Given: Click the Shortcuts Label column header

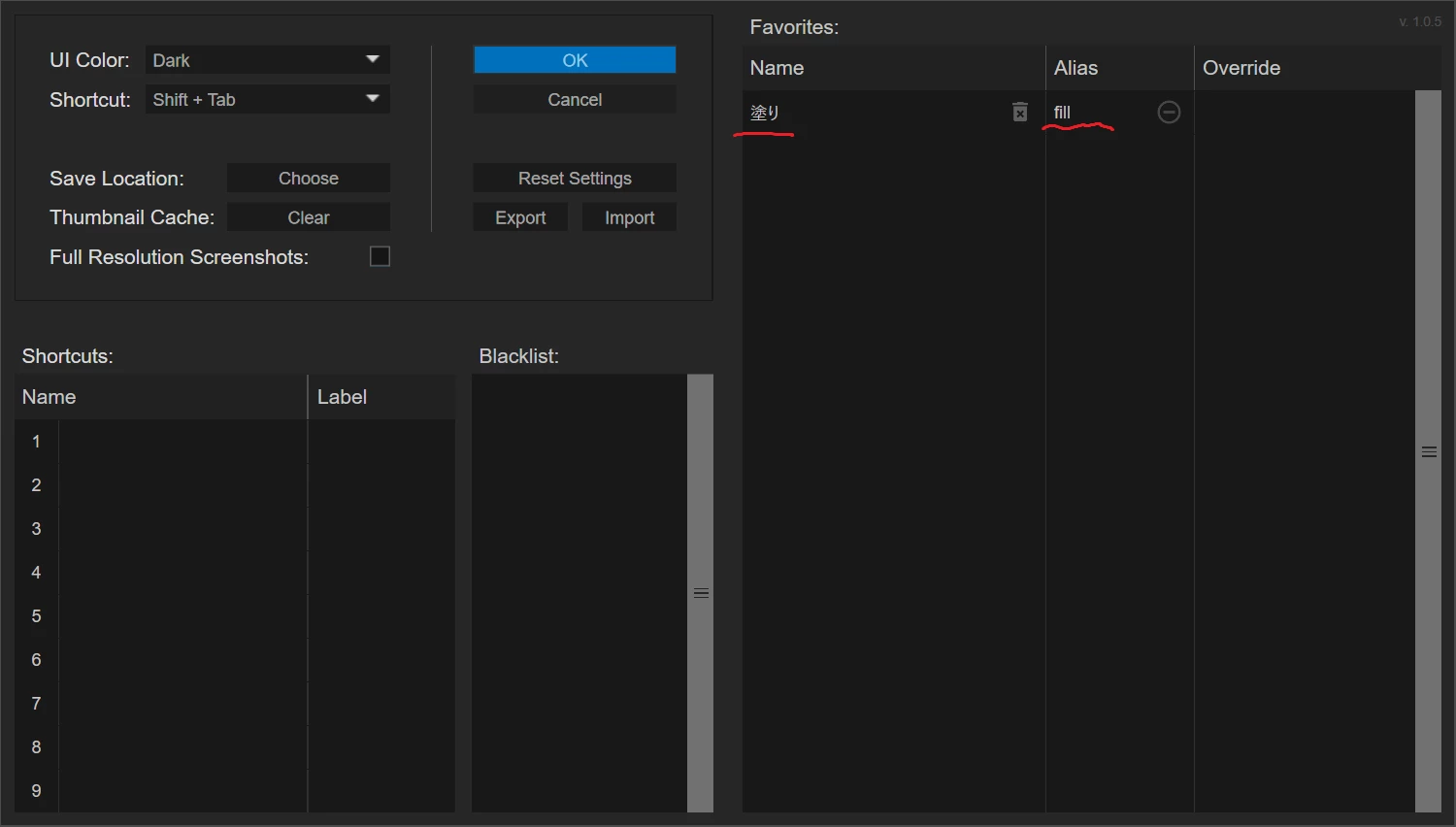Looking at the screenshot, I should click(381, 397).
